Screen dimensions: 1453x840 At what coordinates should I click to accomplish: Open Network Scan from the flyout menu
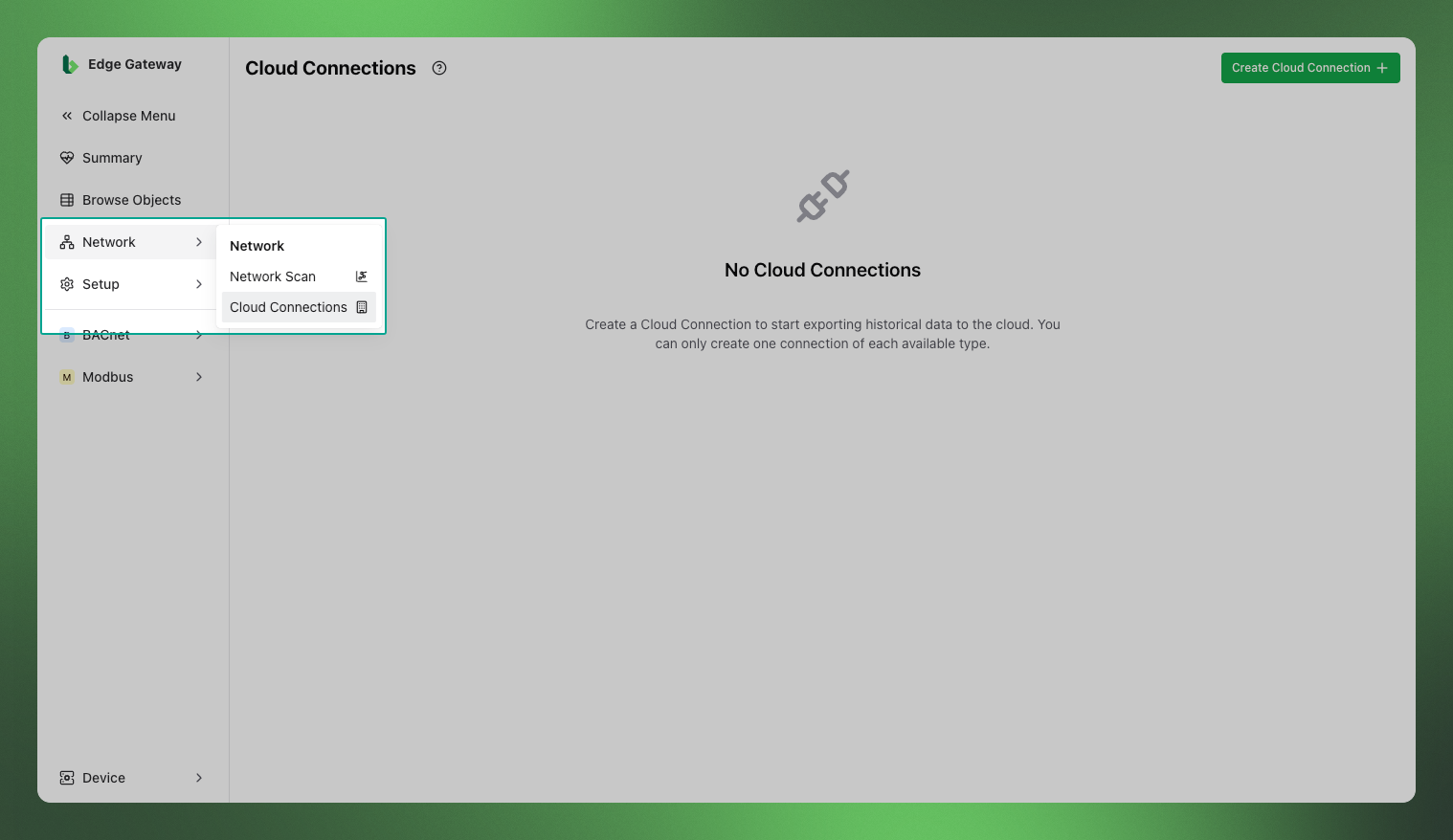click(x=299, y=276)
